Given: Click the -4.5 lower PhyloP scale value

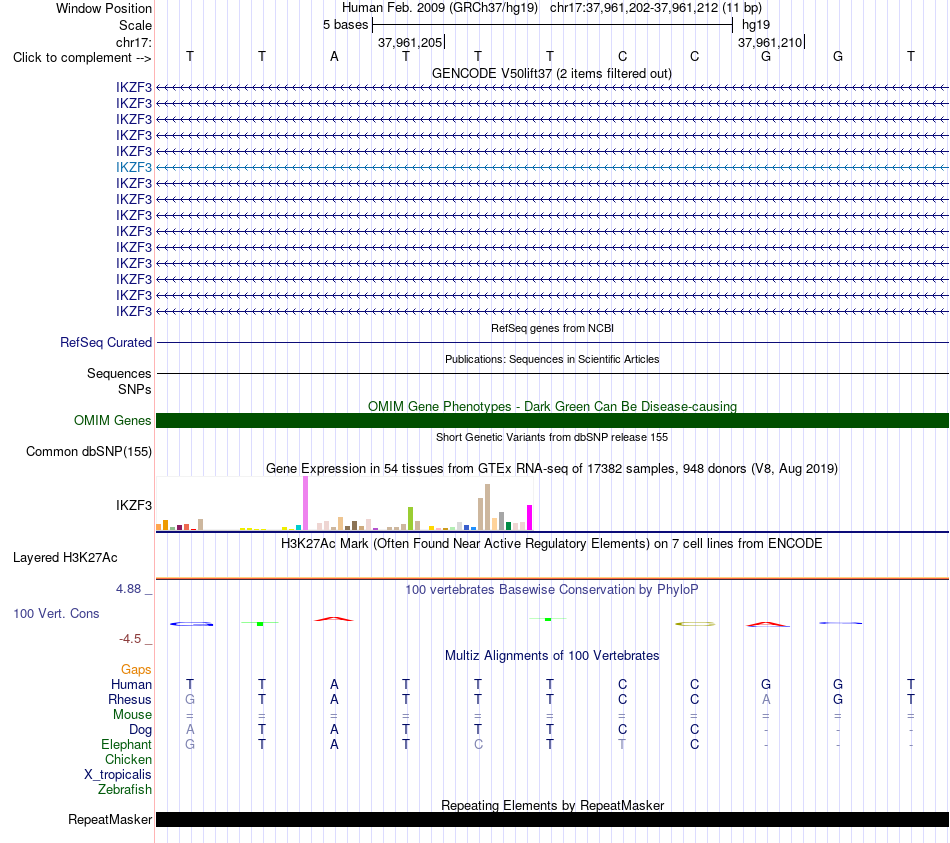Looking at the screenshot, I should click(x=130, y=639).
